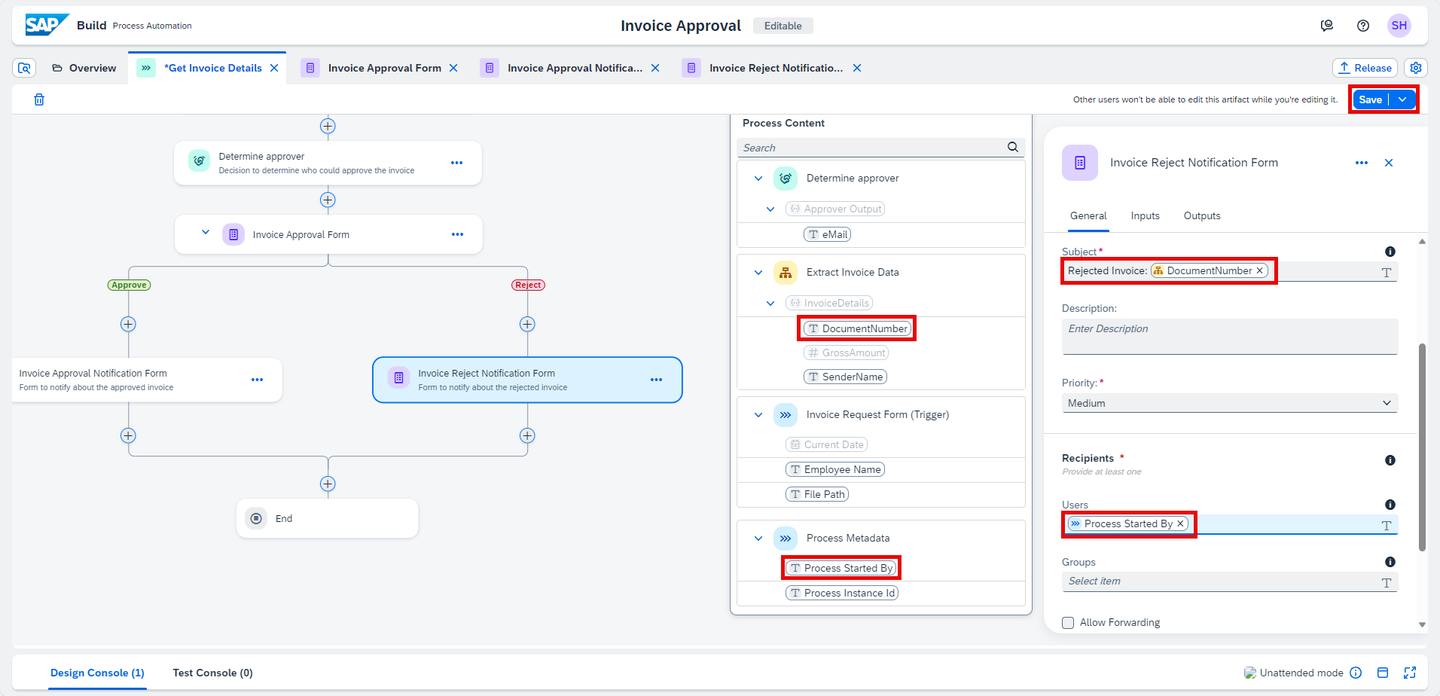
Task: Select the DocumentNumber content item
Action: tap(857, 328)
